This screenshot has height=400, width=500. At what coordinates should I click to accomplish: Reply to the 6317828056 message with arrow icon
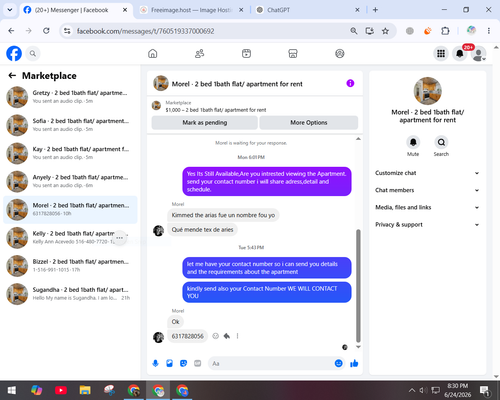click(x=227, y=336)
